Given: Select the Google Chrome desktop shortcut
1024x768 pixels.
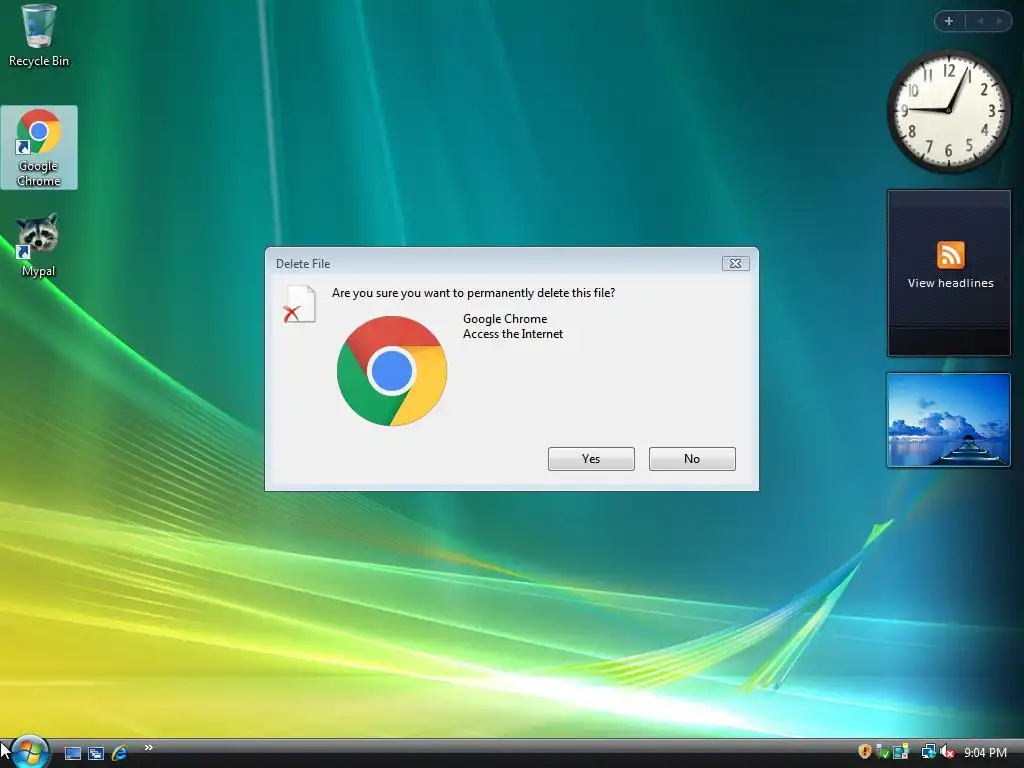Looking at the screenshot, I should (39, 148).
